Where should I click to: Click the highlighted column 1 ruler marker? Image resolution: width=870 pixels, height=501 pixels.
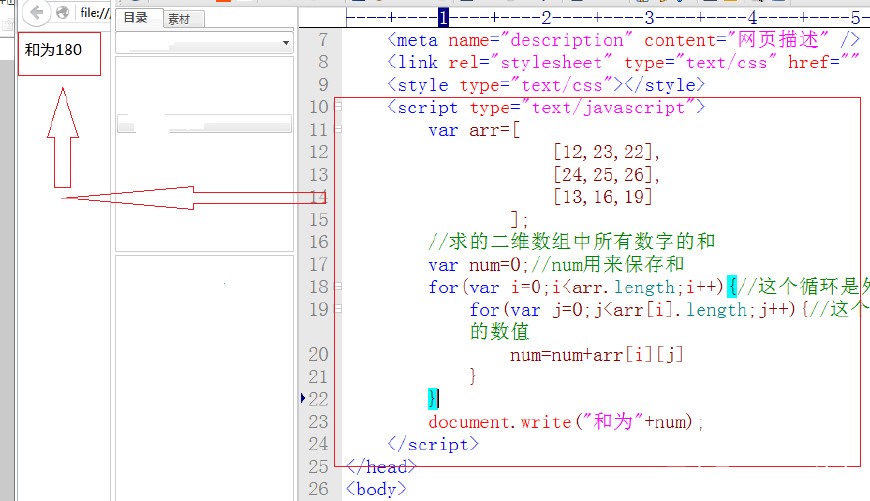(x=443, y=18)
